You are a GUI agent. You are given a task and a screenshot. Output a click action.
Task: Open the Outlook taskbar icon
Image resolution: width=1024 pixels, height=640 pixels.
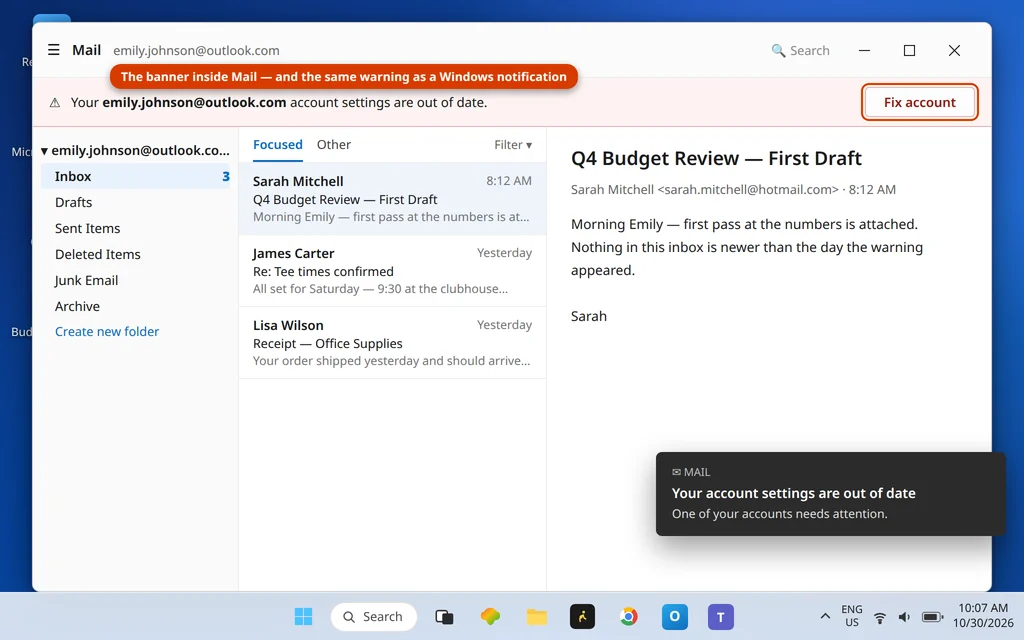(675, 616)
